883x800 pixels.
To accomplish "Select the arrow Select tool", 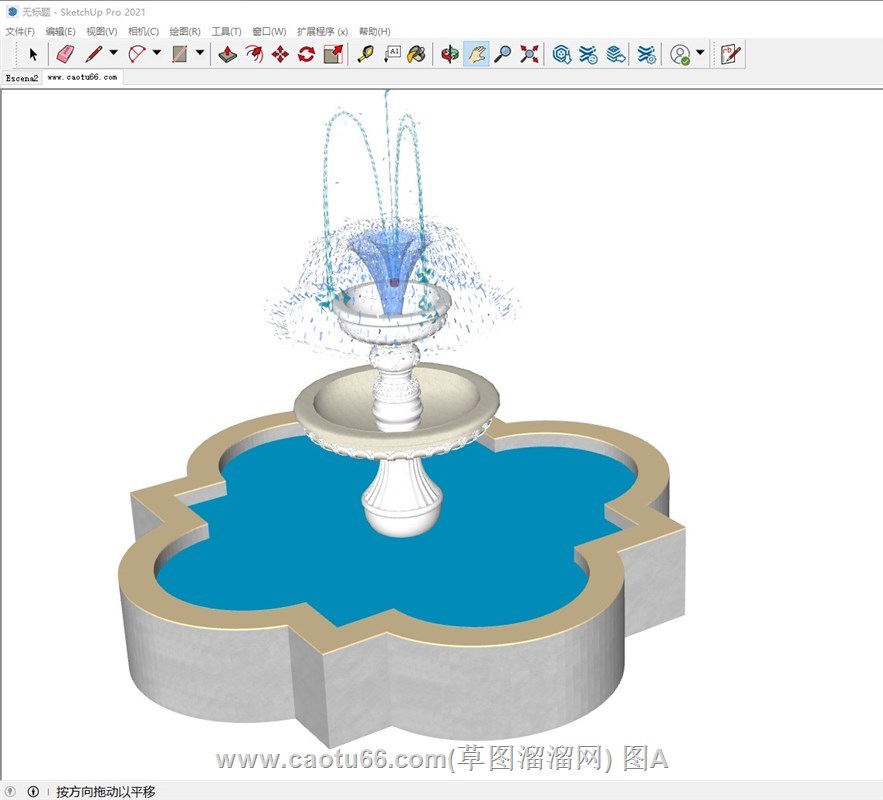I will [x=33, y=54].
